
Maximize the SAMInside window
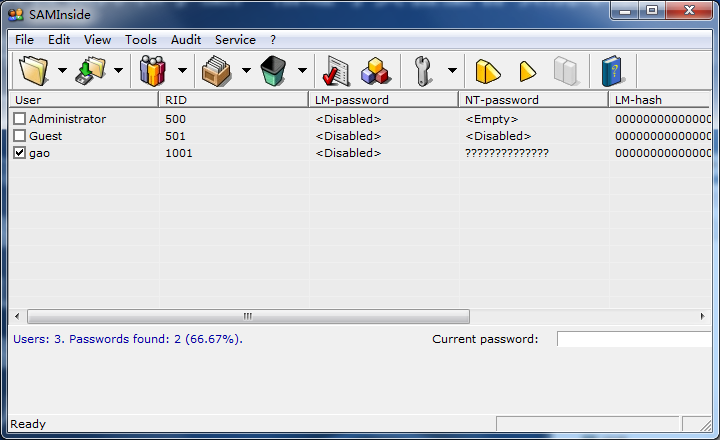click(652, 11)
